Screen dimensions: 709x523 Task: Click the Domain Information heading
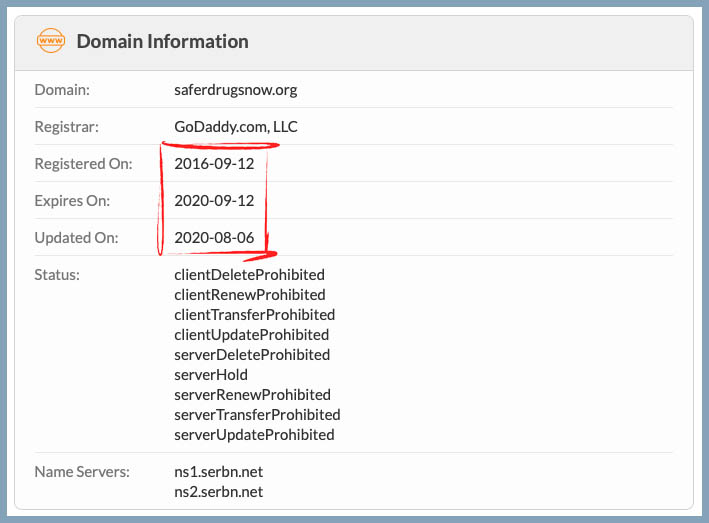tap(162, 42)
